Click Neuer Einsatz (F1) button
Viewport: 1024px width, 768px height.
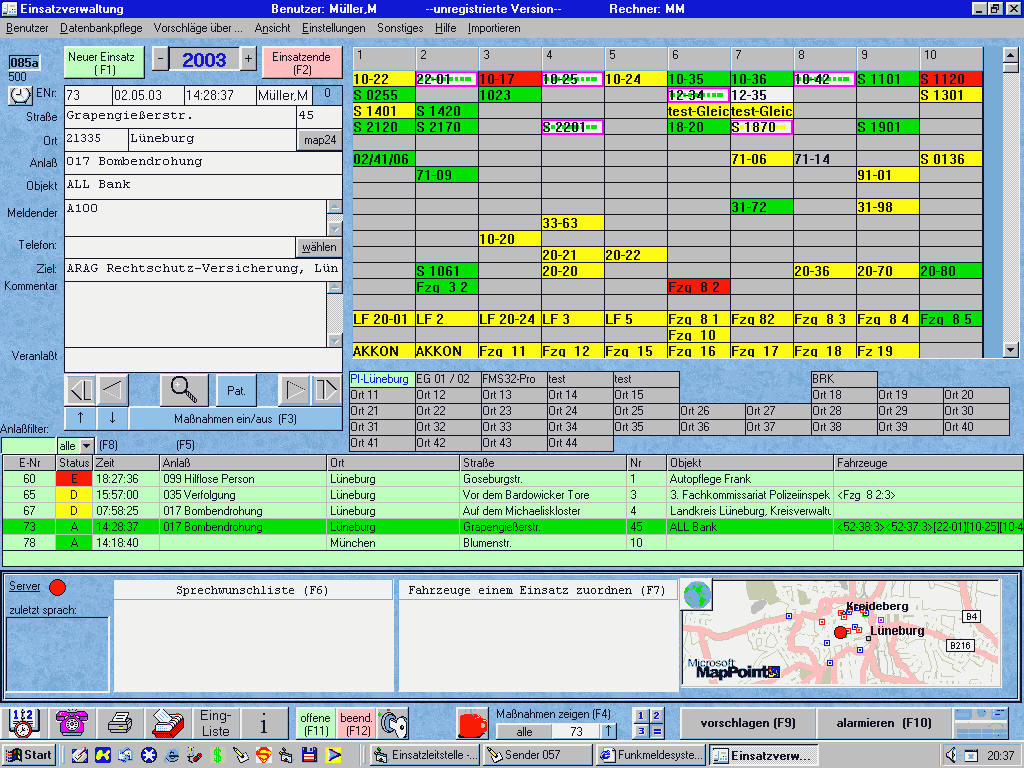point(105,63)
